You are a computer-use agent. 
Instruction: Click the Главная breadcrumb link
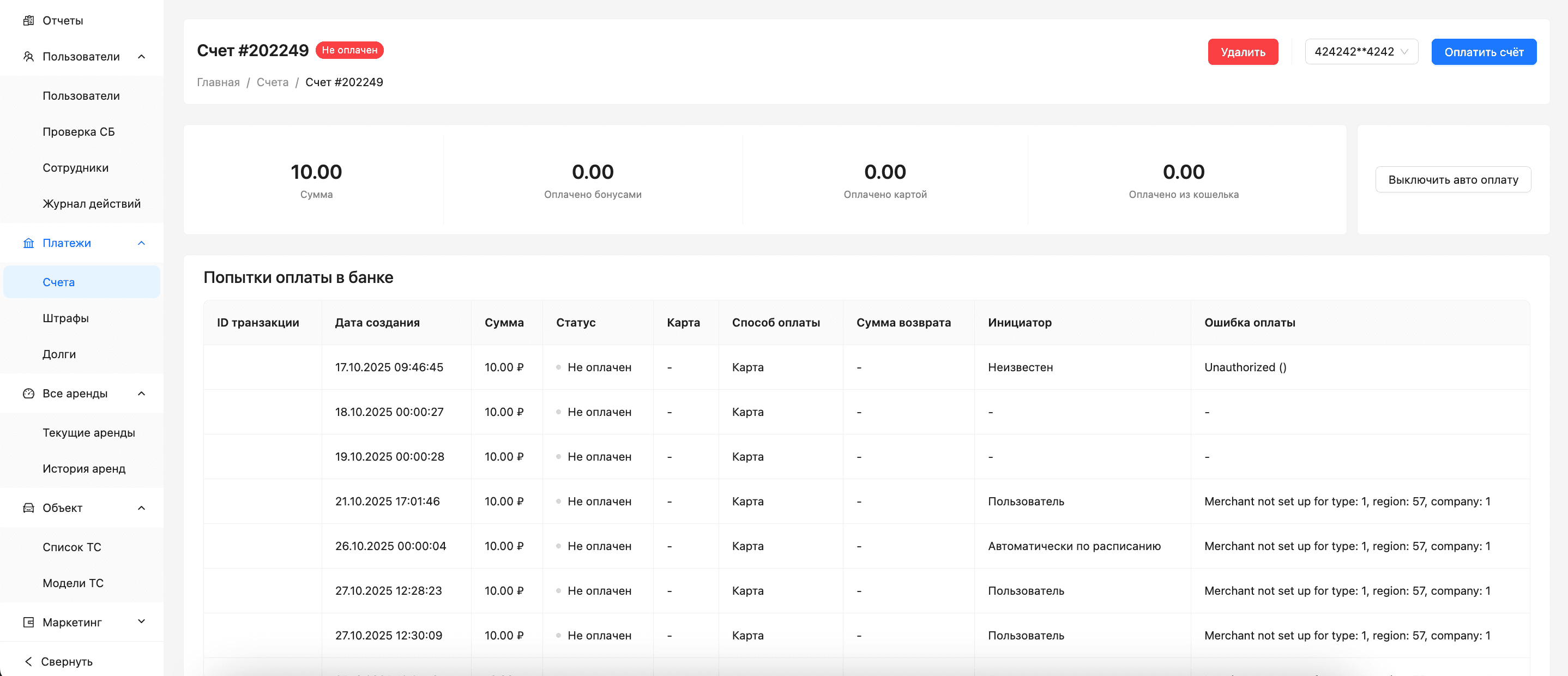coord(218,82)
